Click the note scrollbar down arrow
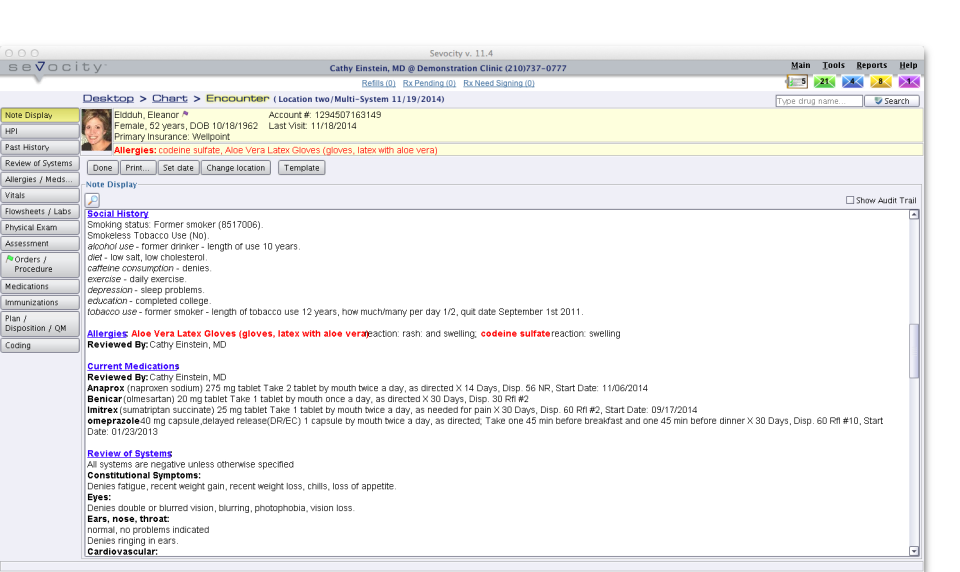This screenshot has width=960, height=572. click(914, 551)
